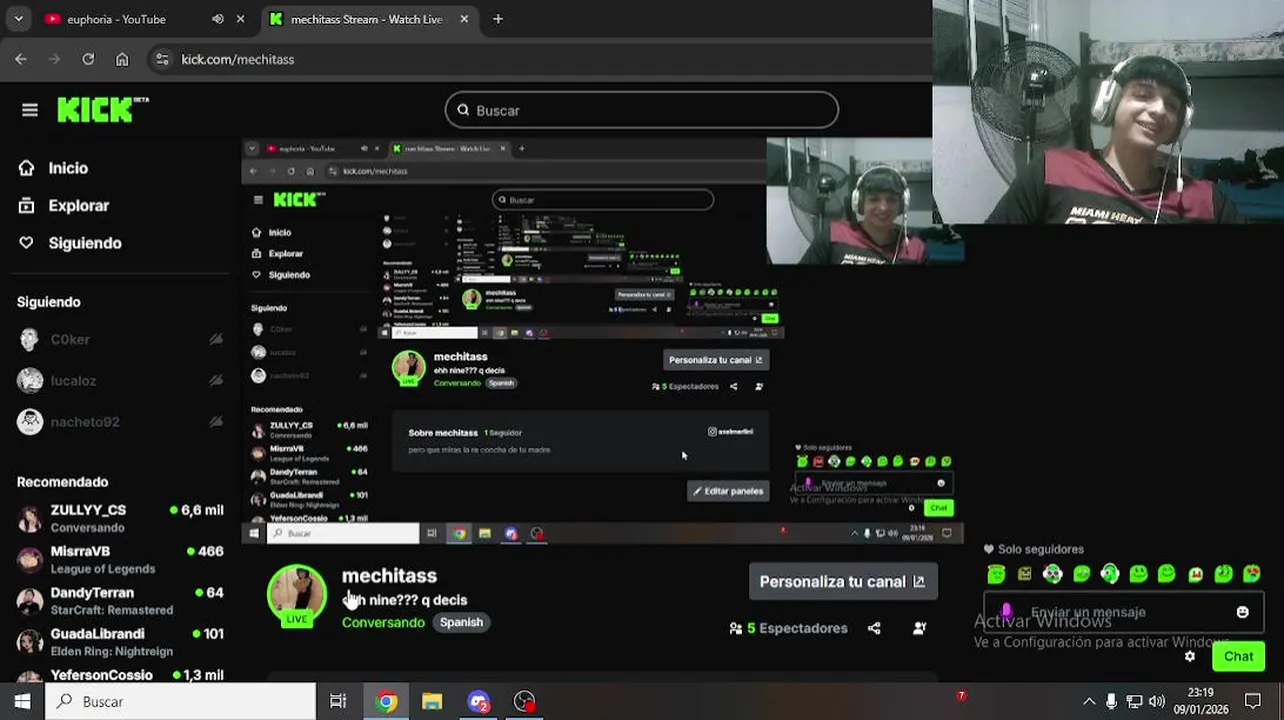1284x720 pixels.
Task: Open the emoji picker in chat
Action: (x=1242, y=612)
